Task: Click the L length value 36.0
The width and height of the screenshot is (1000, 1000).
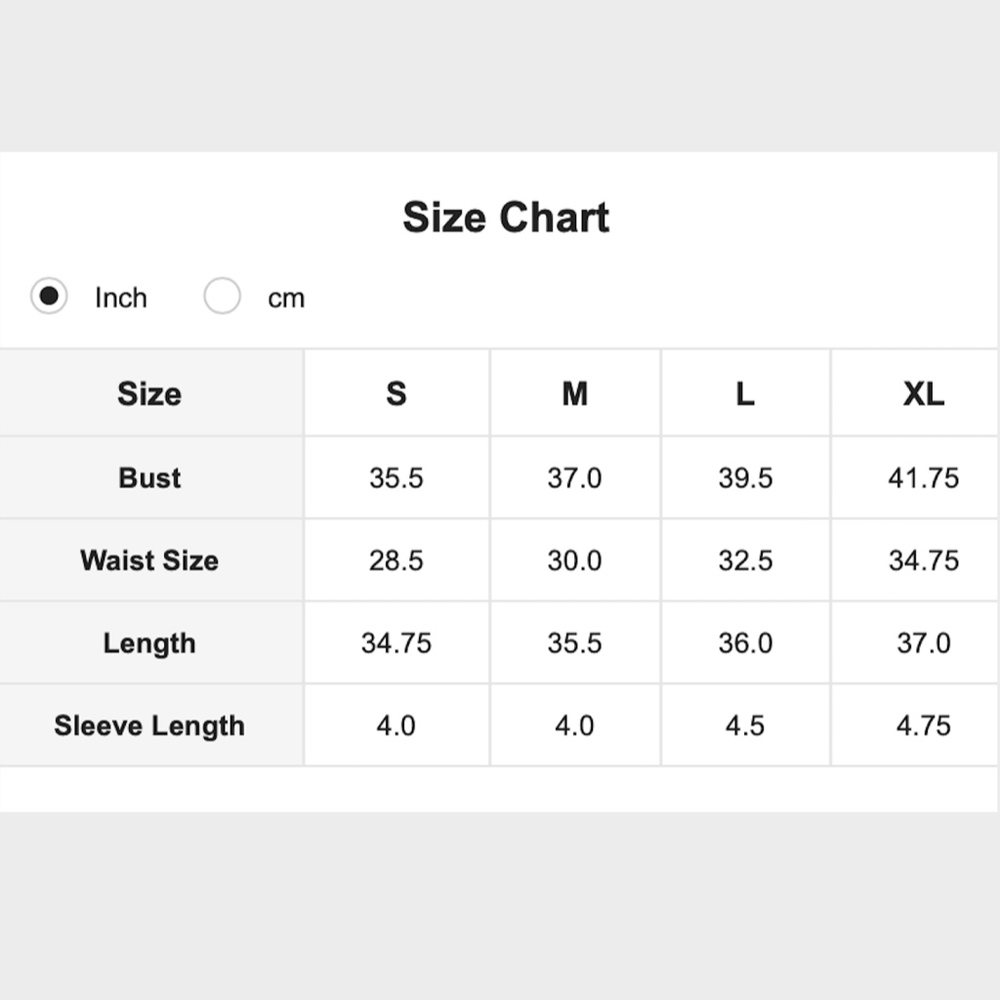Action: pos(745,643)
